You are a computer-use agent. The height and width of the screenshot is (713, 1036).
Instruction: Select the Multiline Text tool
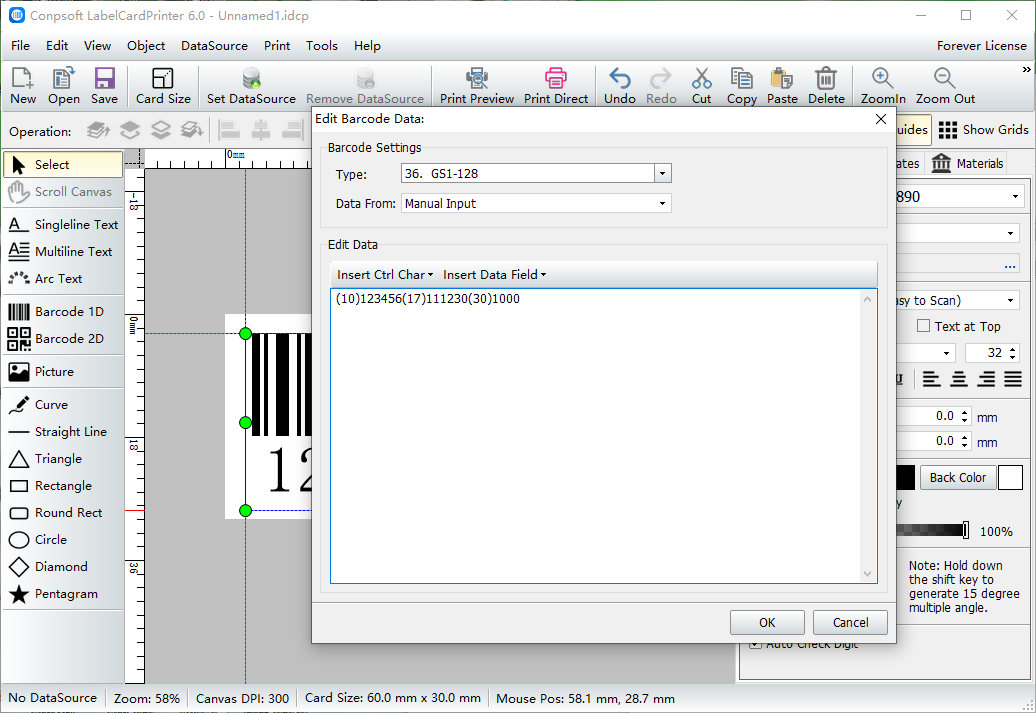tap(63, 252)
